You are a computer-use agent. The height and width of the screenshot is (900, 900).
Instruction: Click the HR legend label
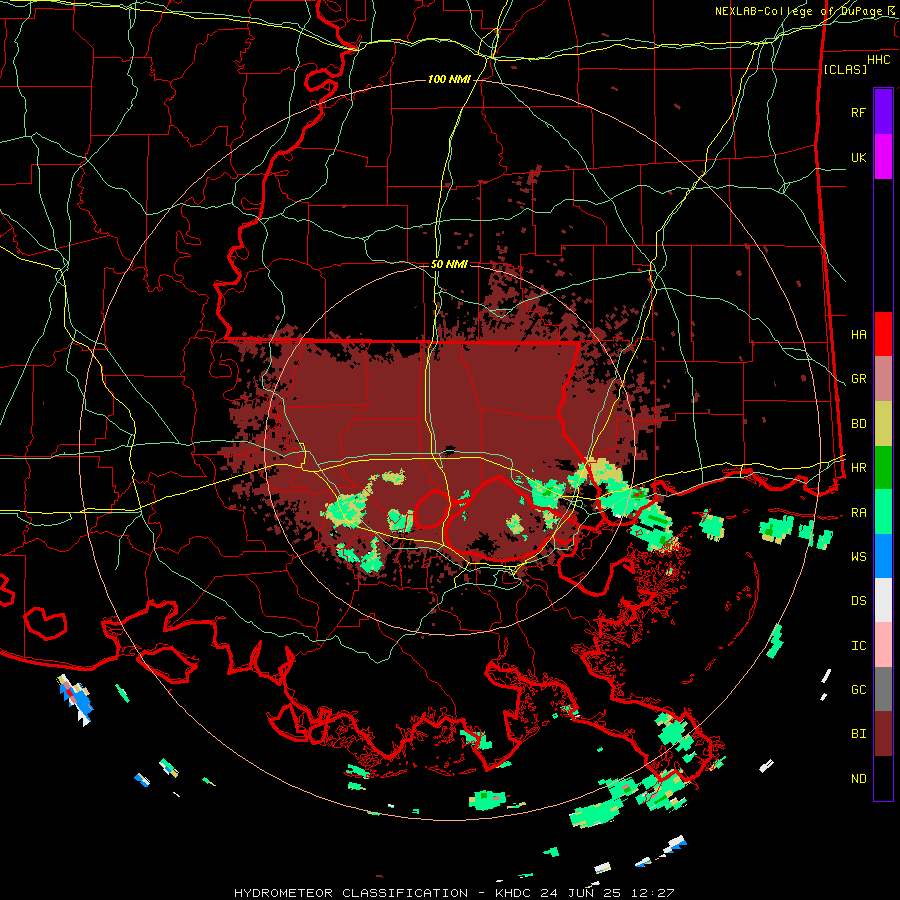tap(858, 467)
